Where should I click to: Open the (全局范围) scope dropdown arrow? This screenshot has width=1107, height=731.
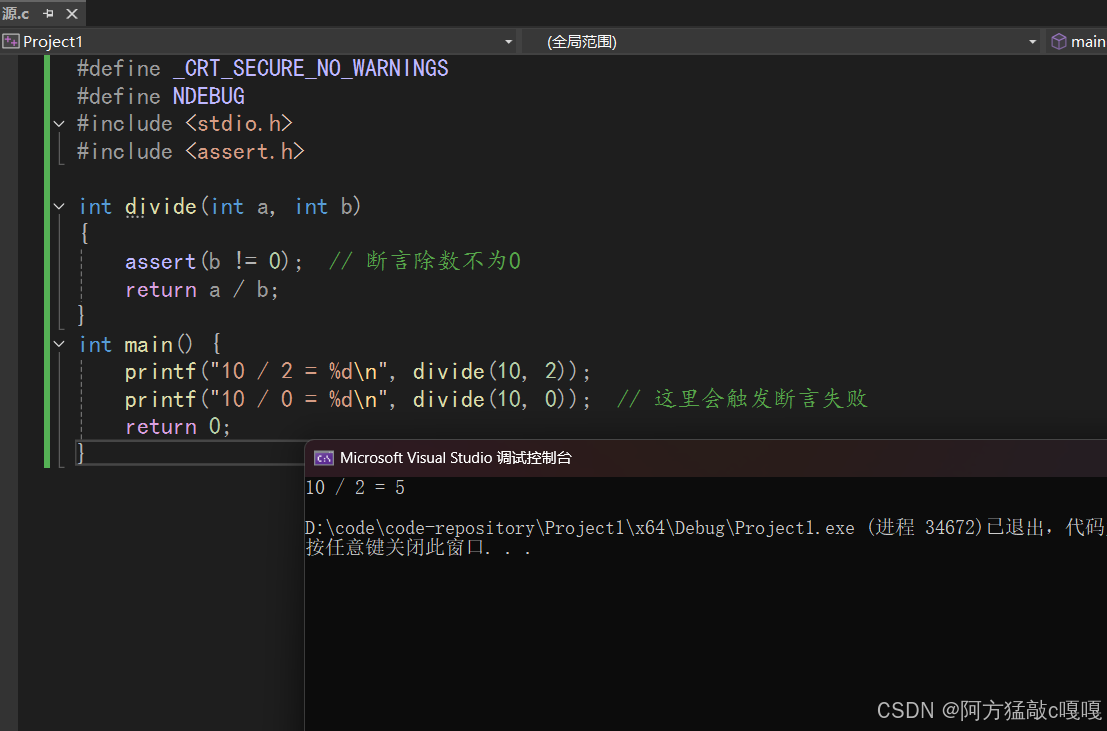point(1032,42)
